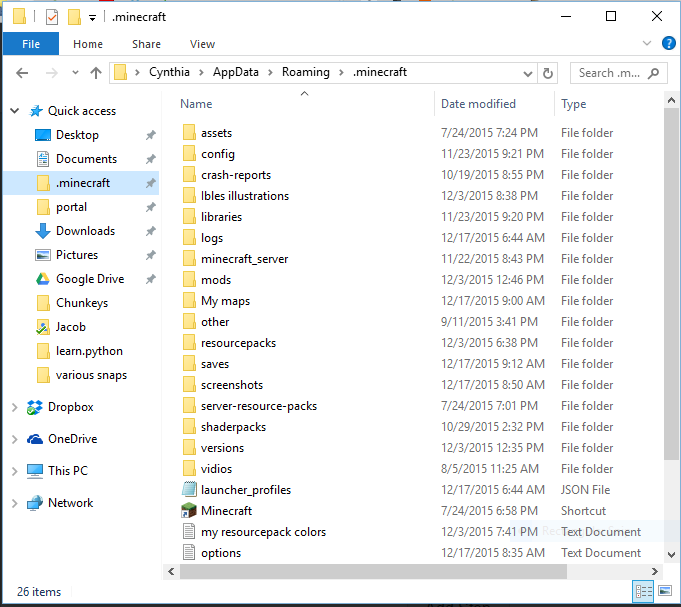Click Roaming in the address breadcrumb
Image resolution: width=681 pixels, height=607 pixels.
(306, 72)
